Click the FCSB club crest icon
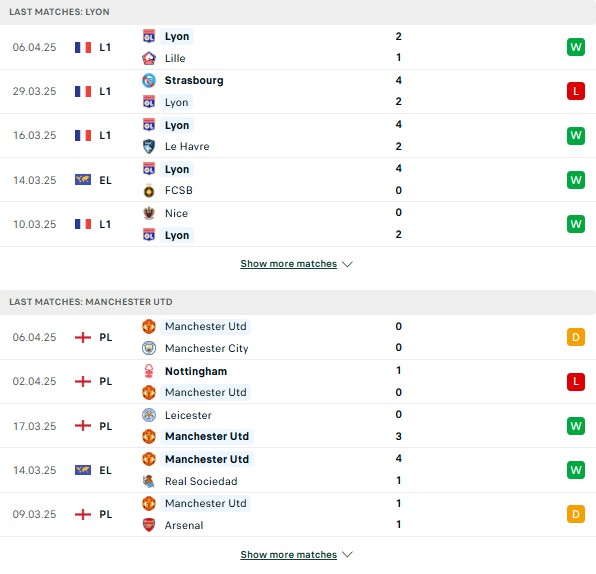 coord(149,190)
